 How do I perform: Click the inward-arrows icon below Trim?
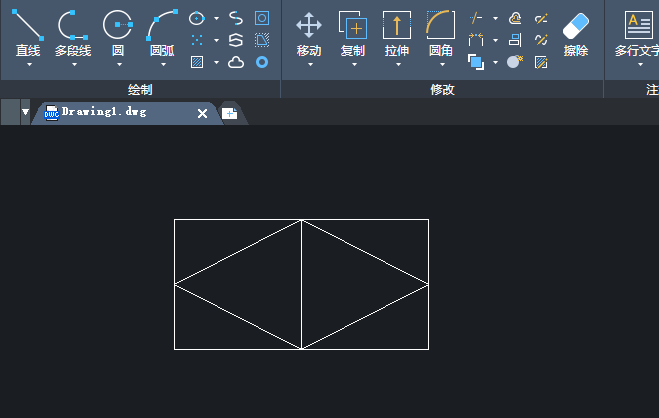476,40
